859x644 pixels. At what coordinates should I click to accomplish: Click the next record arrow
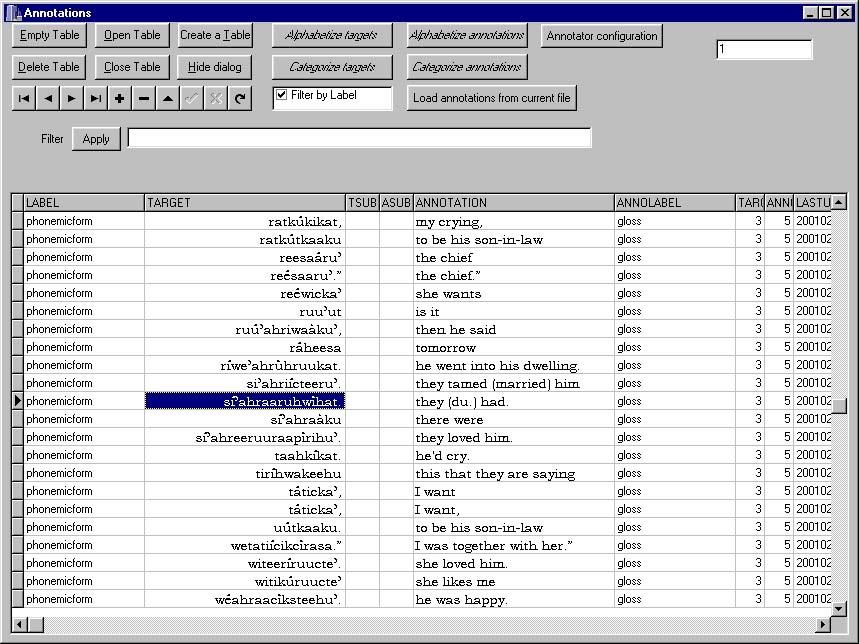[72, 98]
